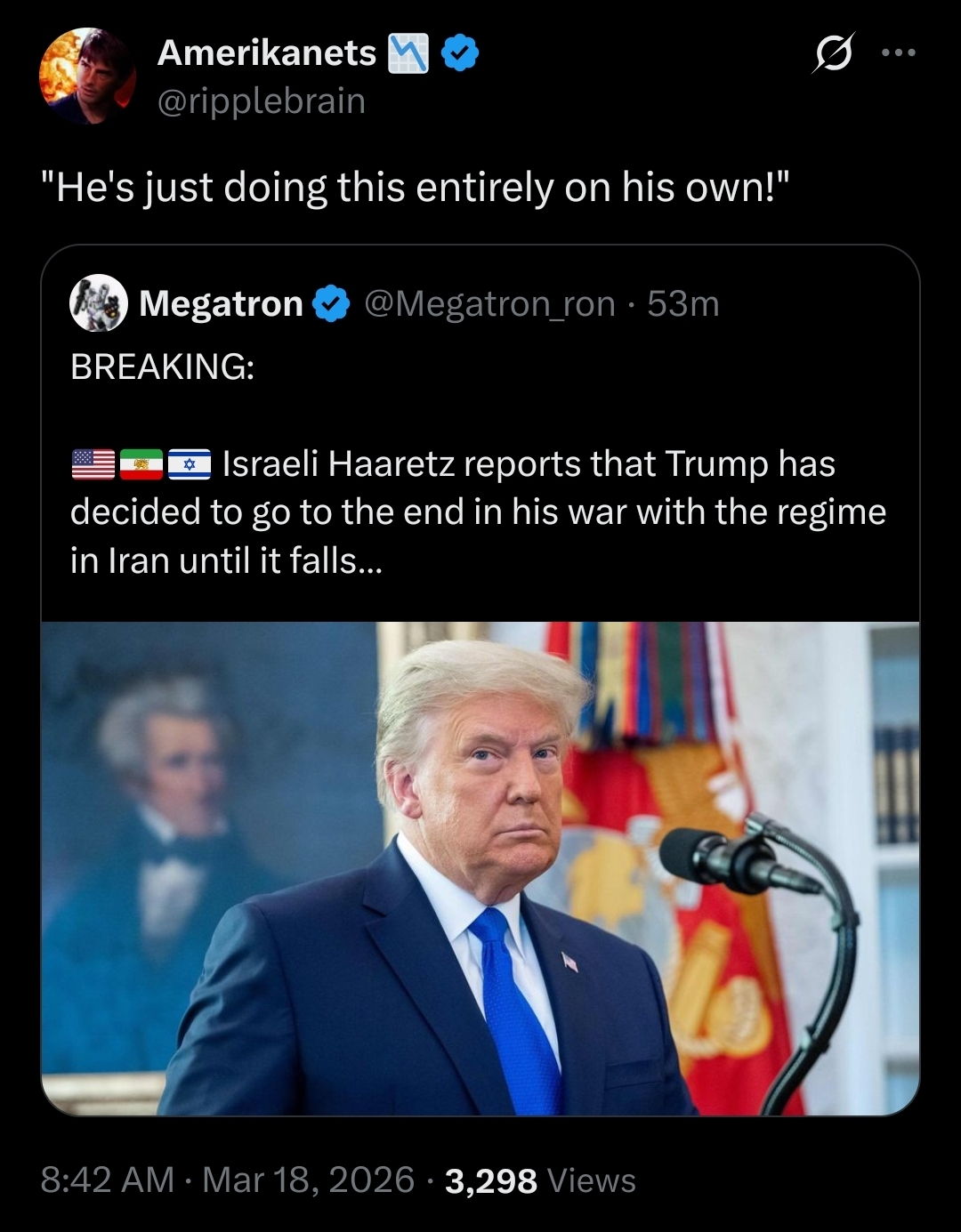This screenshot has height=1232, width=961.
Task: View the 3,298 Views count
Action: pyautogui.click(x=540, y=1180)
